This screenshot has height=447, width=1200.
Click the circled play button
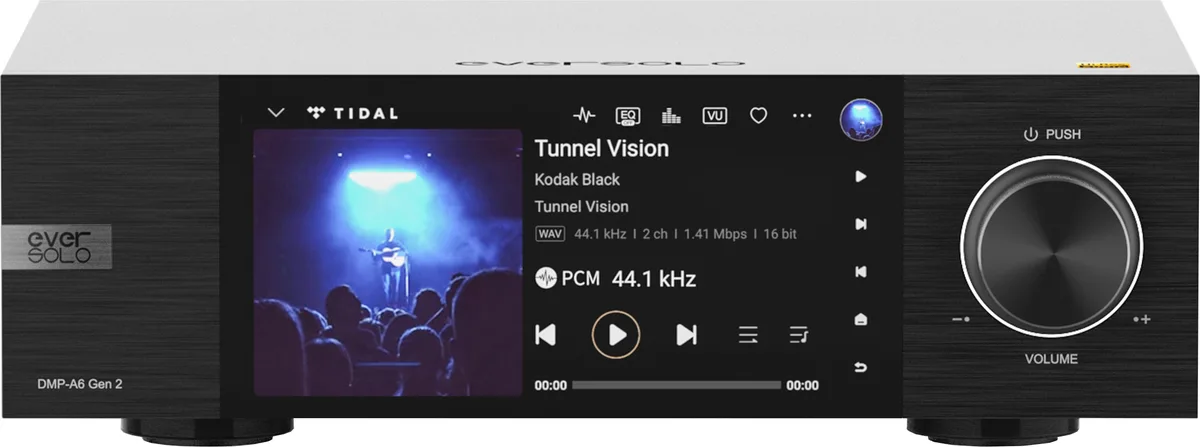617,334
